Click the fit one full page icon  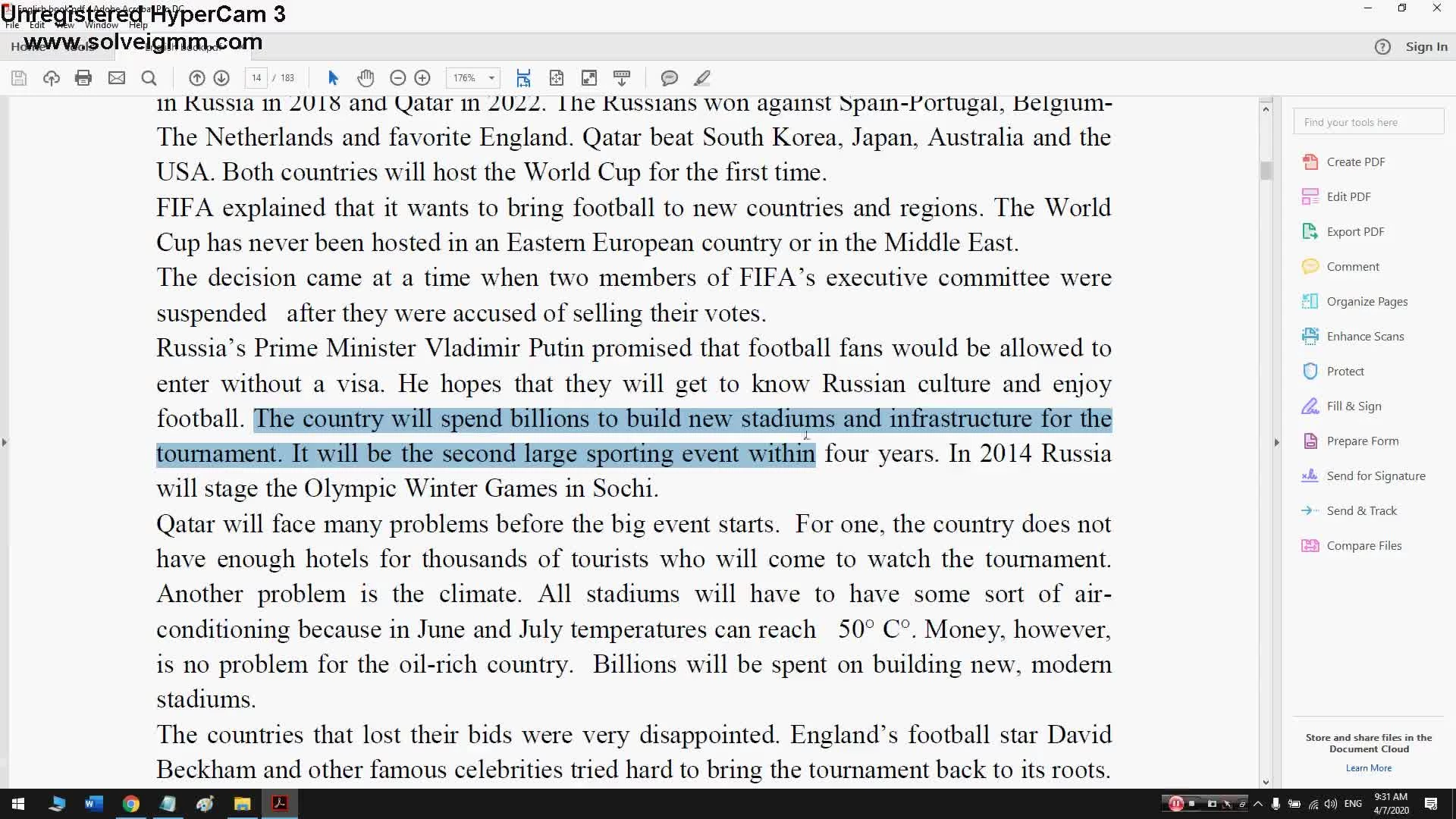point(557,78)
